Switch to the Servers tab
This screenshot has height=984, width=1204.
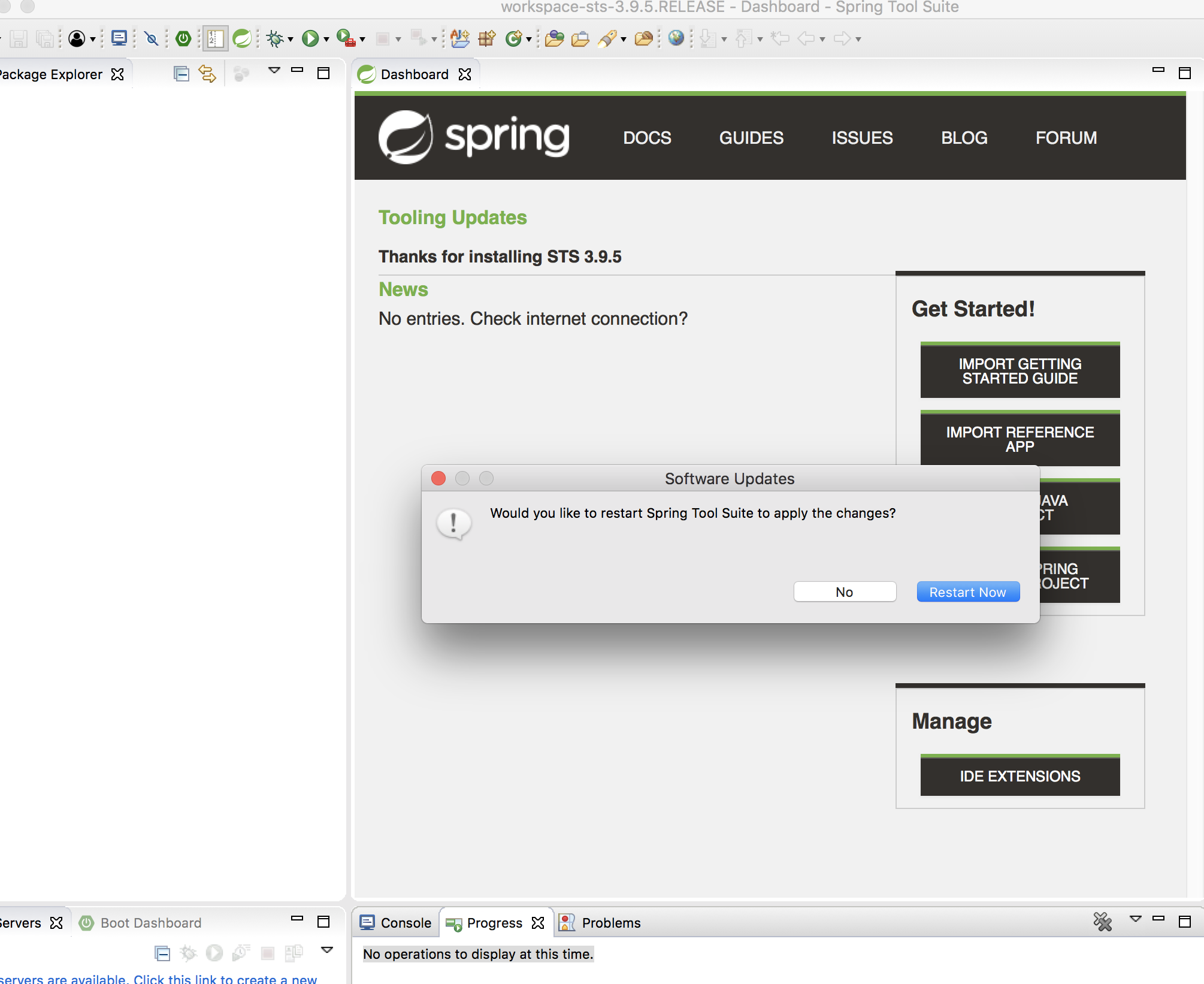click(x=20, y=923)
